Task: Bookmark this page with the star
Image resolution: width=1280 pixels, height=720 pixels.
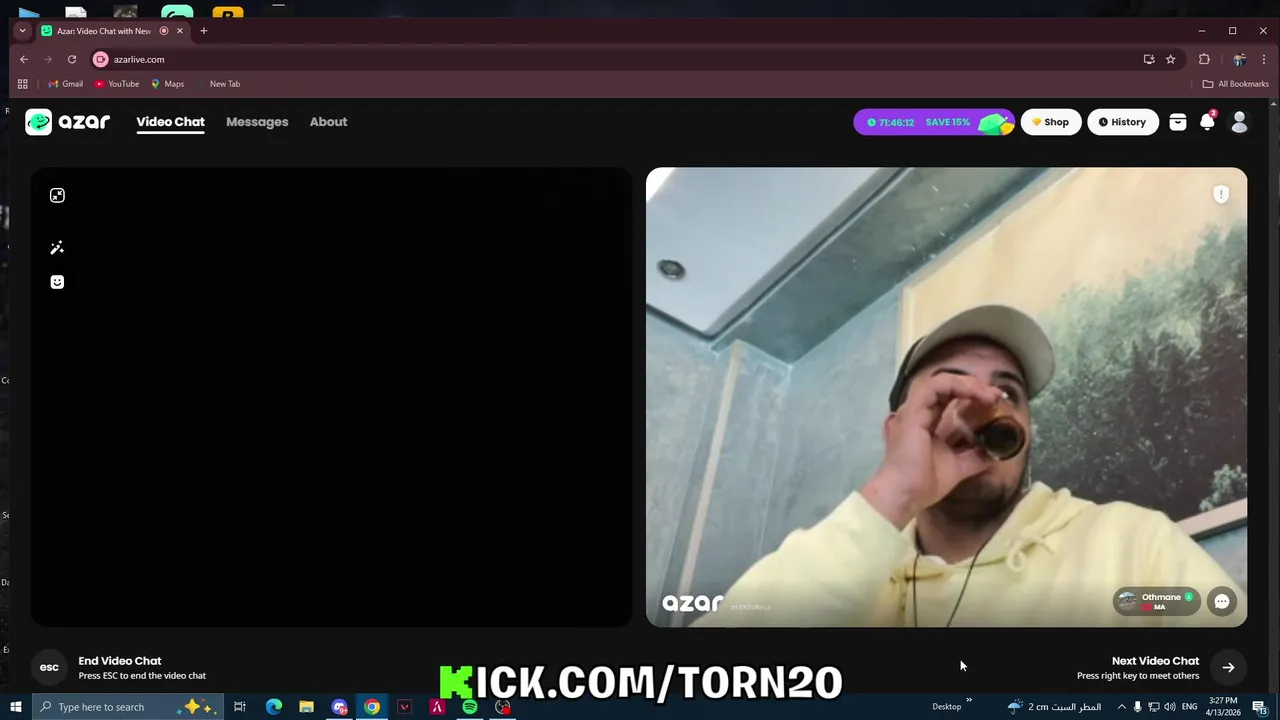Action: pos(1171,59)
